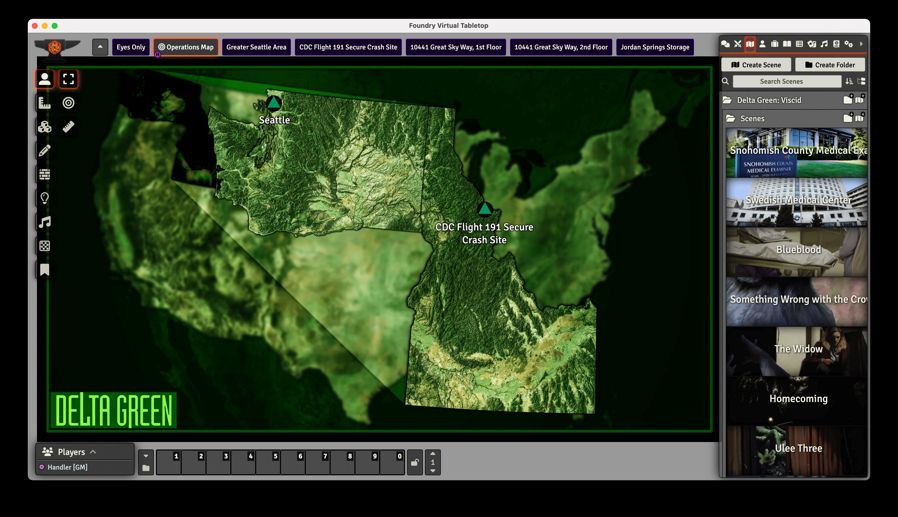Click the Create Folder button

[830, 65]
